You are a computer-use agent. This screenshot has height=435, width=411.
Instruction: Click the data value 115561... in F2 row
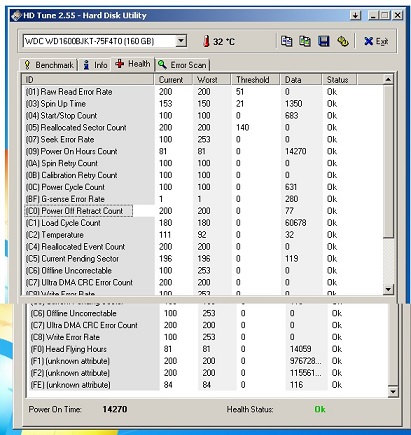click(x=305, y=373)
